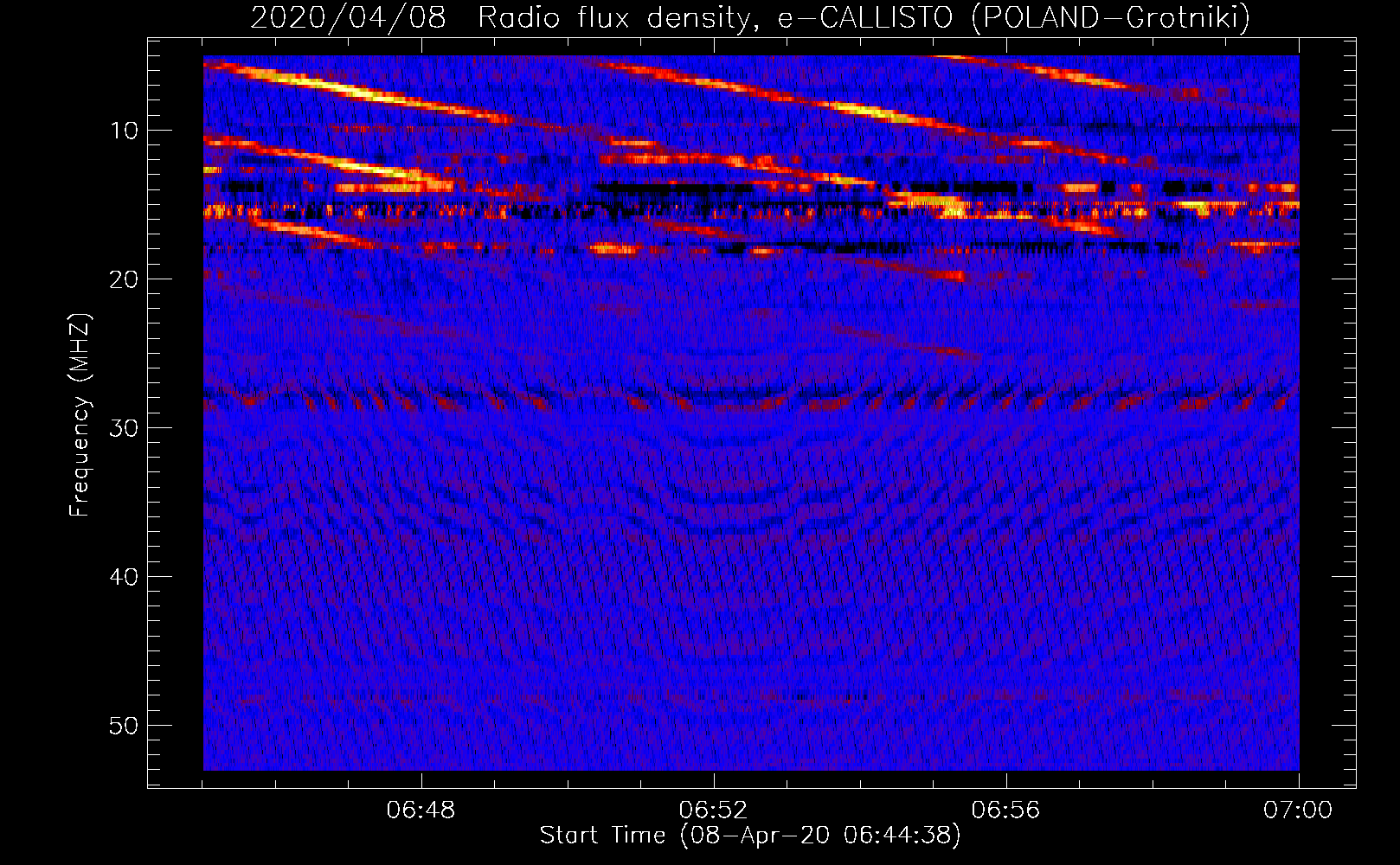1400x865 pixels.
Task: Click the 'Start Time (08-Apr-20 06:44:38)' label
Action: pyautogui.click(x=750, y=835)
